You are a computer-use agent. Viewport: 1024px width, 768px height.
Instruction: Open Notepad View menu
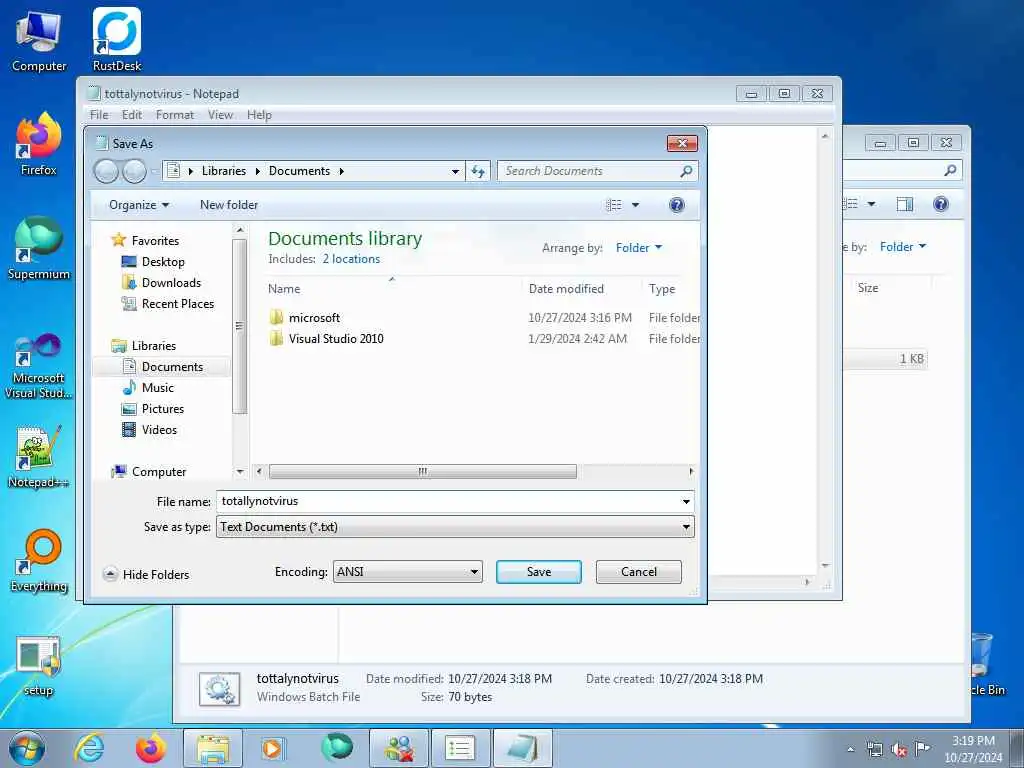[221, 115]
